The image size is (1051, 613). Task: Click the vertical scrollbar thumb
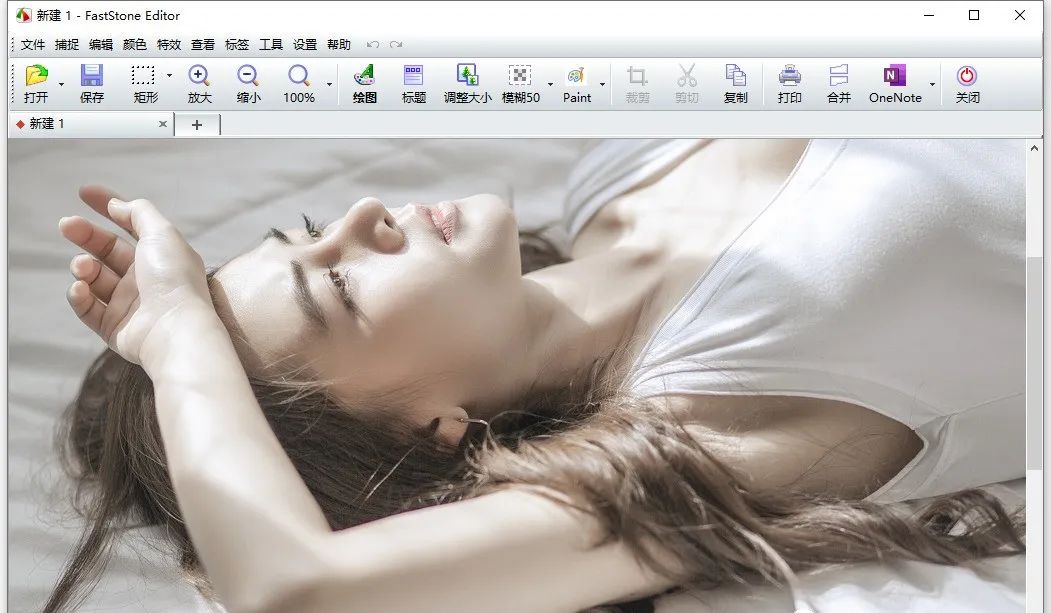point(1034,362)
